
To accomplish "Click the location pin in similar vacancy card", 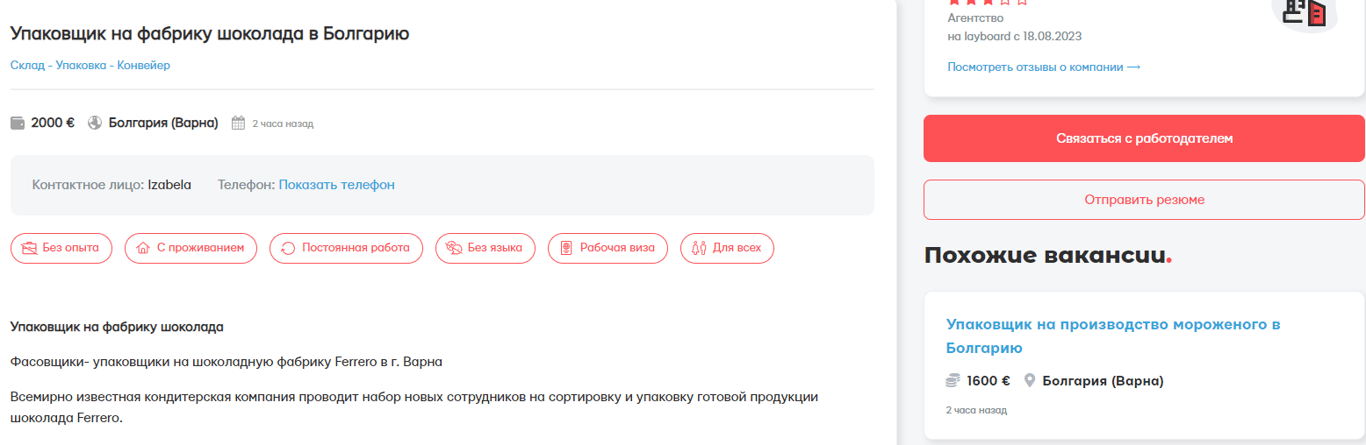I will click(x=1029, y=381).
